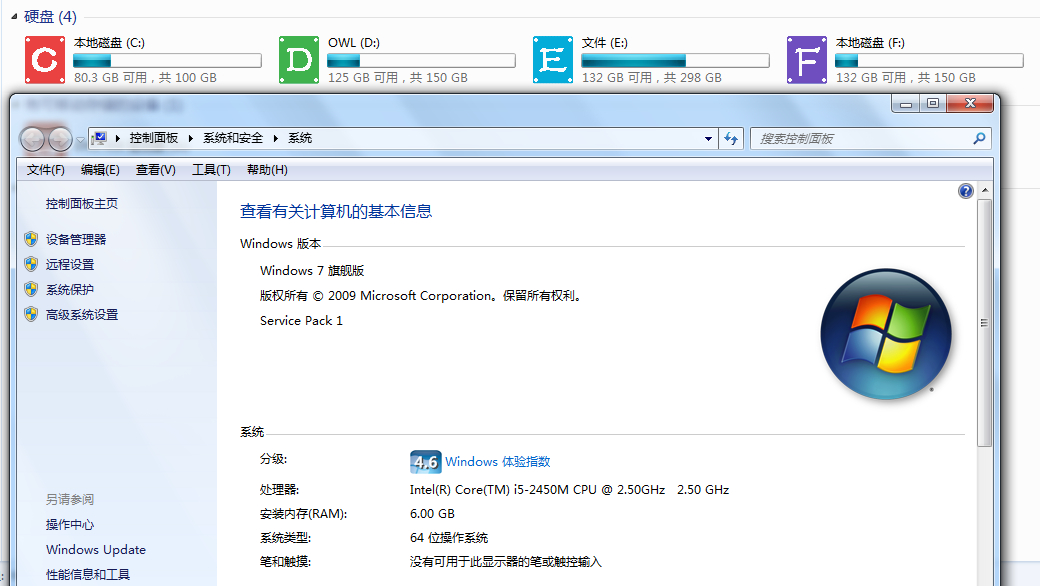This screenshot has width=1040, height=586.
Task: Open the 工具(T) menu
Action: coord(211,170)
